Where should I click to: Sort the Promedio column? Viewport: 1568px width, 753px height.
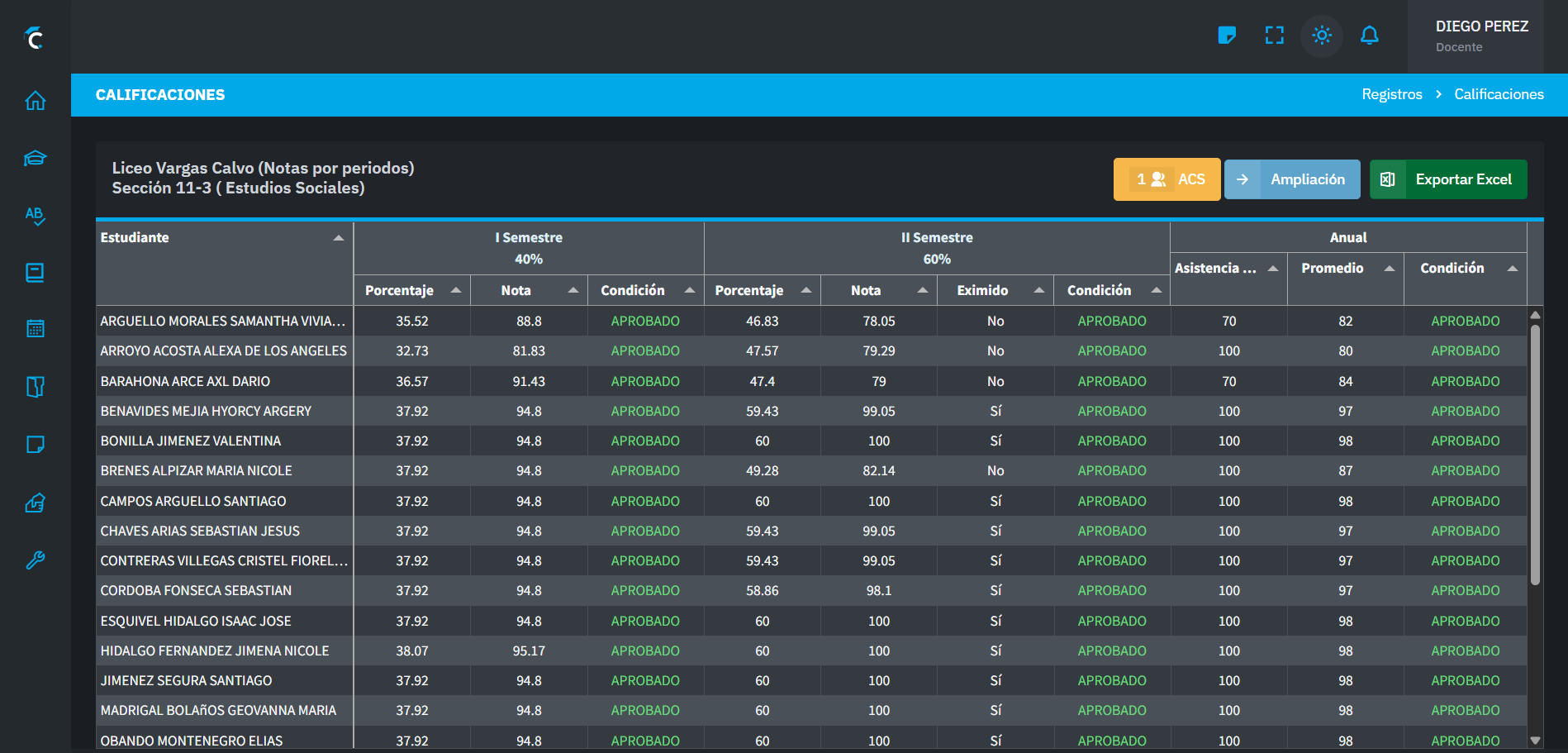point(1390,269)
